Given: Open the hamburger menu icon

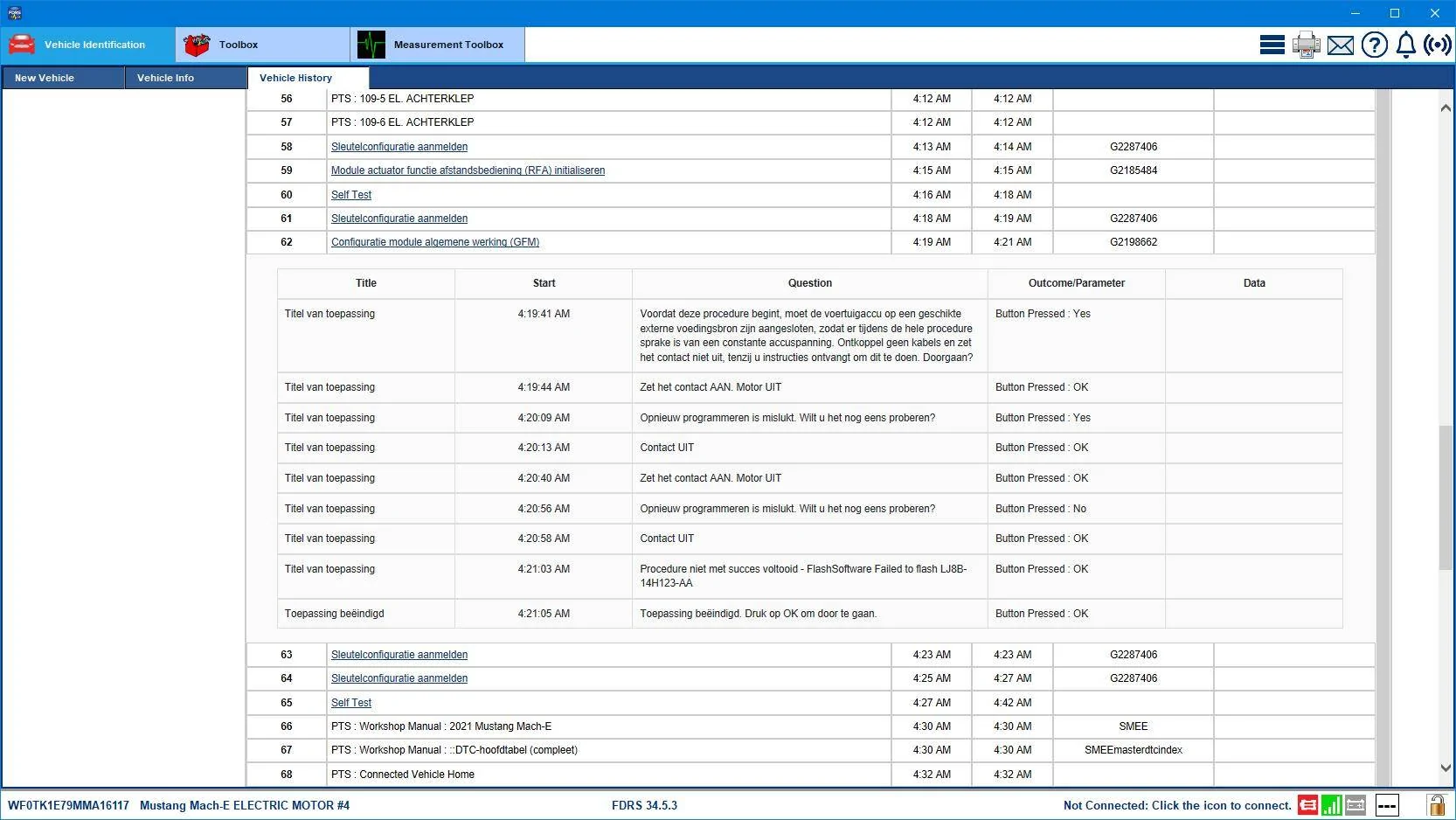Looking at the screenshot, I should tap(1272, 45).
